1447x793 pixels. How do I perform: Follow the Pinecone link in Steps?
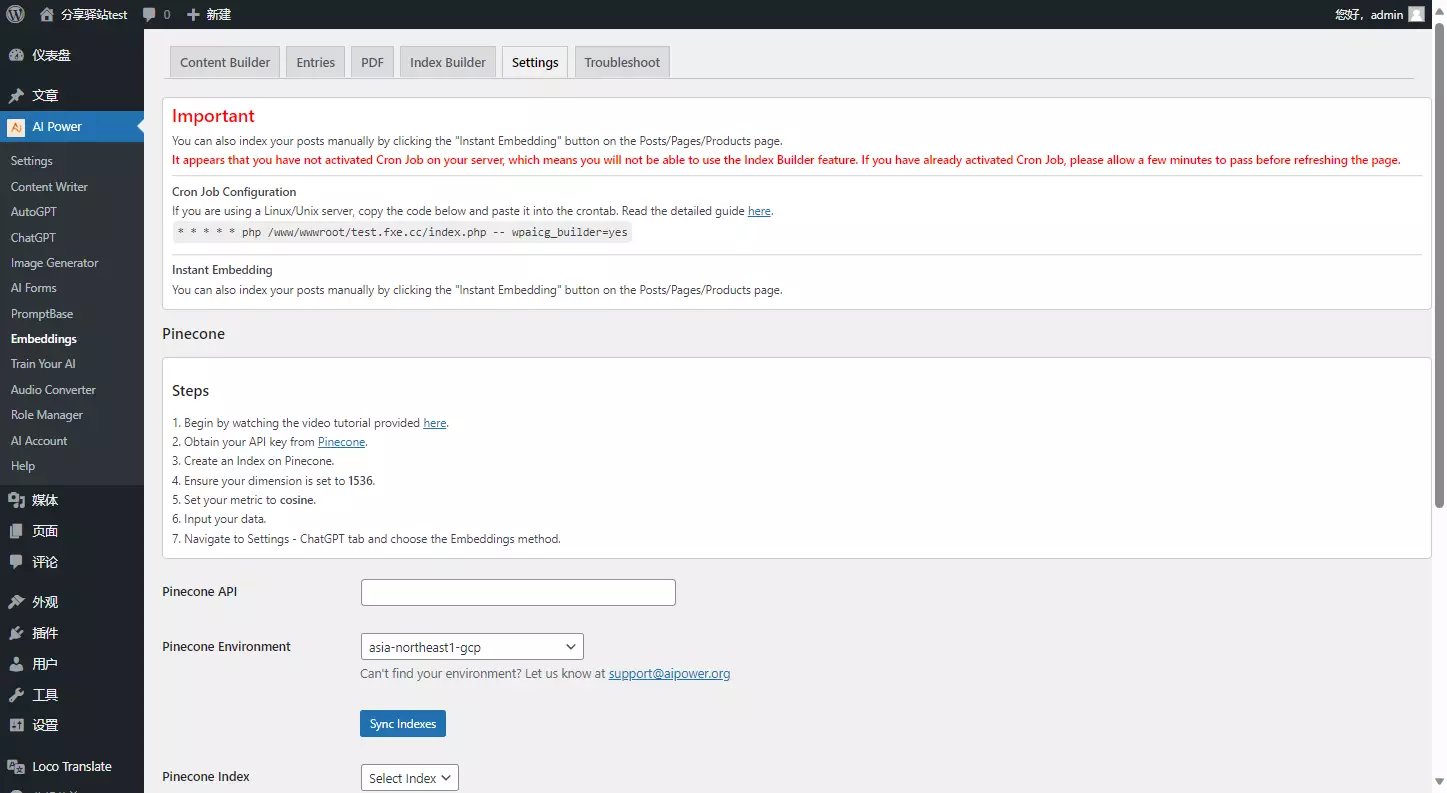(342, 442)
